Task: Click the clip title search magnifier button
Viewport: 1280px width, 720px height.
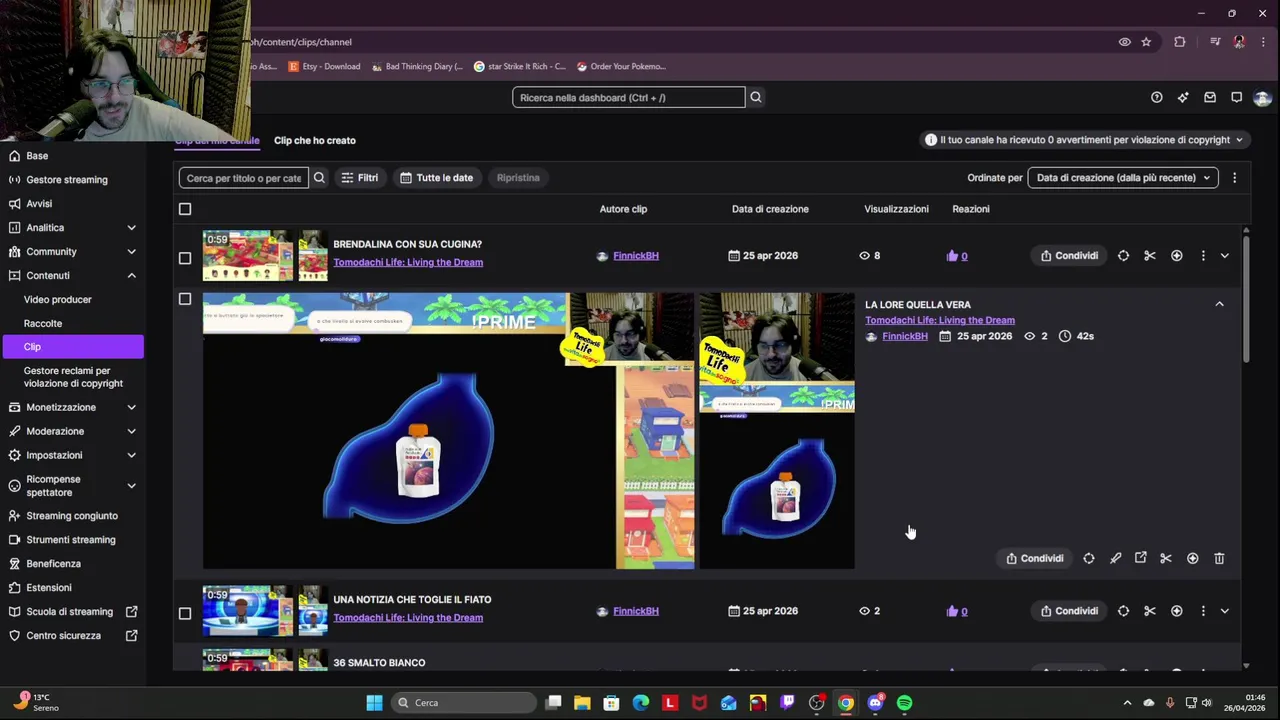Action: (319, 178)
